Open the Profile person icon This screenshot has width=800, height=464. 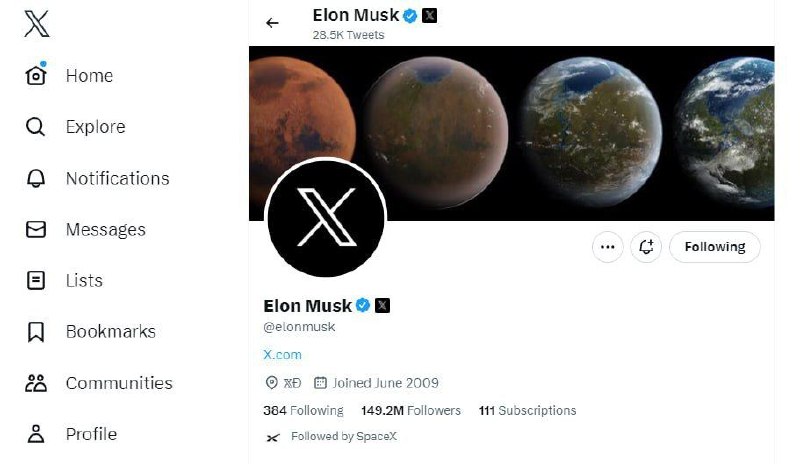pyautogui.click(x=36, y=434)
